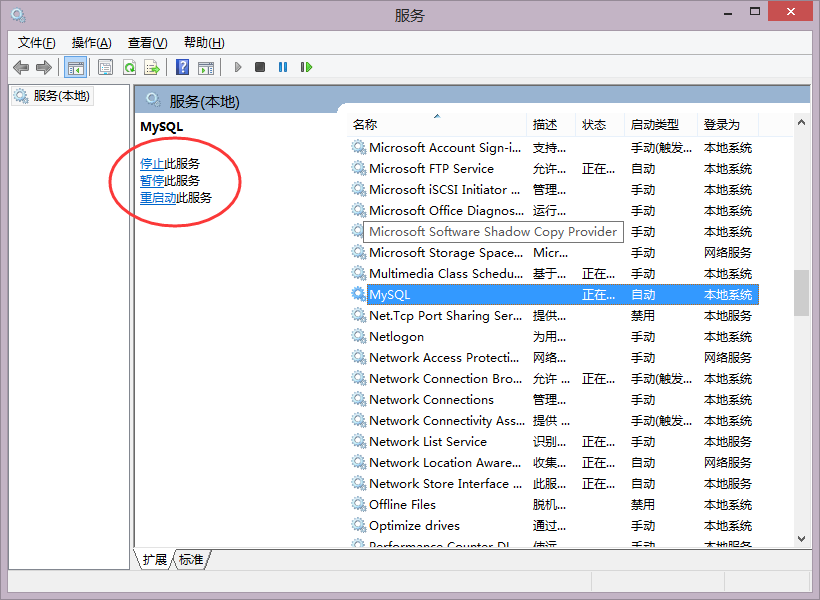Click gear icon beside Netlogon
This screenshot has height=600, width=820.
(x=358, y=336)
